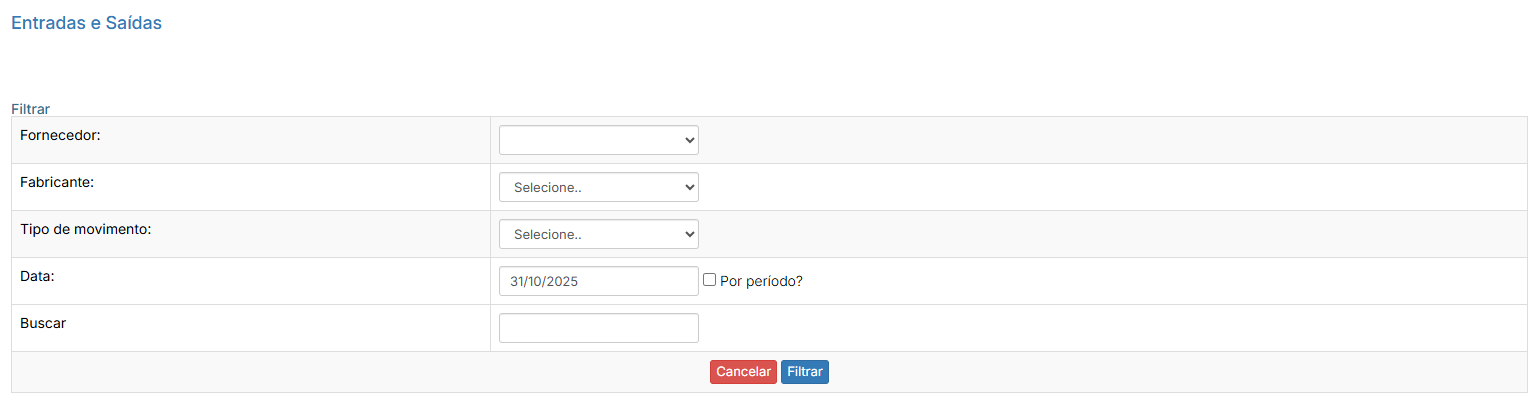Click the Entradas e Saídas page heading

pos(86,23)
